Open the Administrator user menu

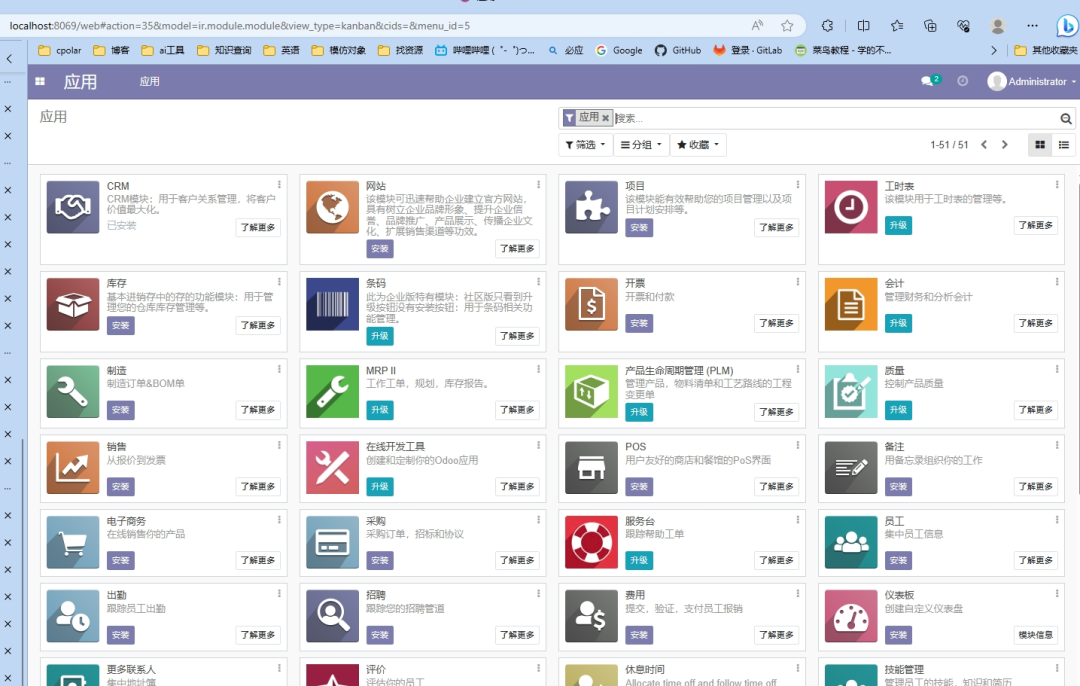coord(1032,82)
